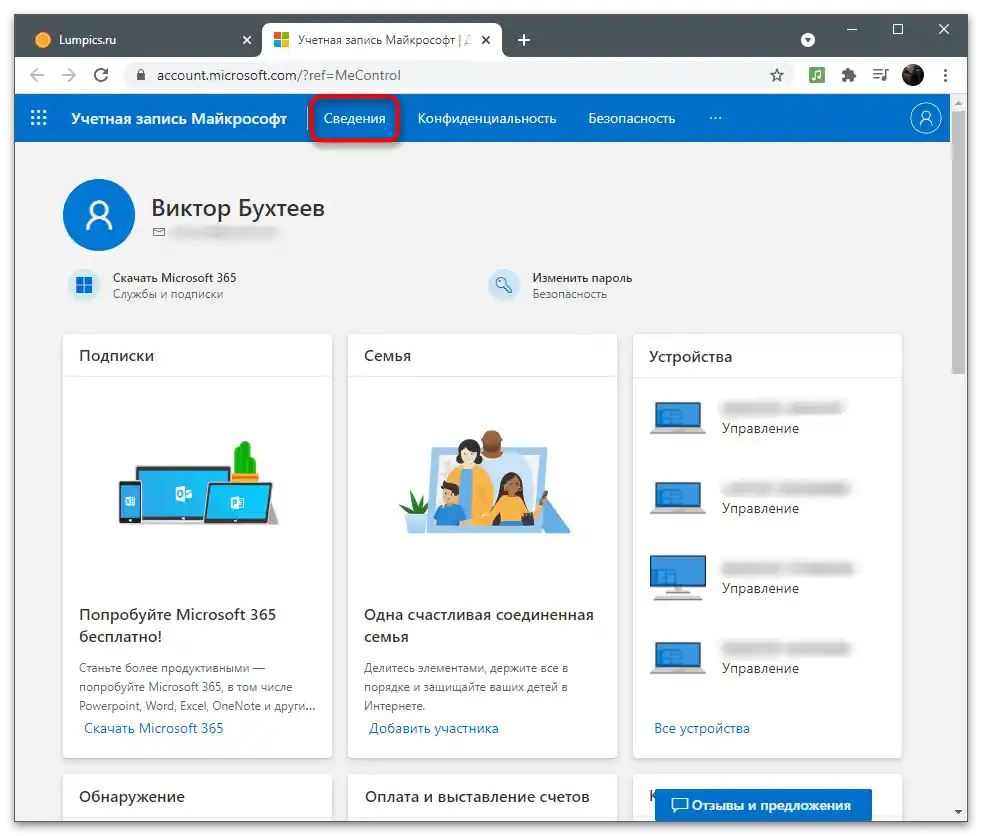
Task: Select the Учетная запись Майкрософт browser tab
Action: click(382, 40)
